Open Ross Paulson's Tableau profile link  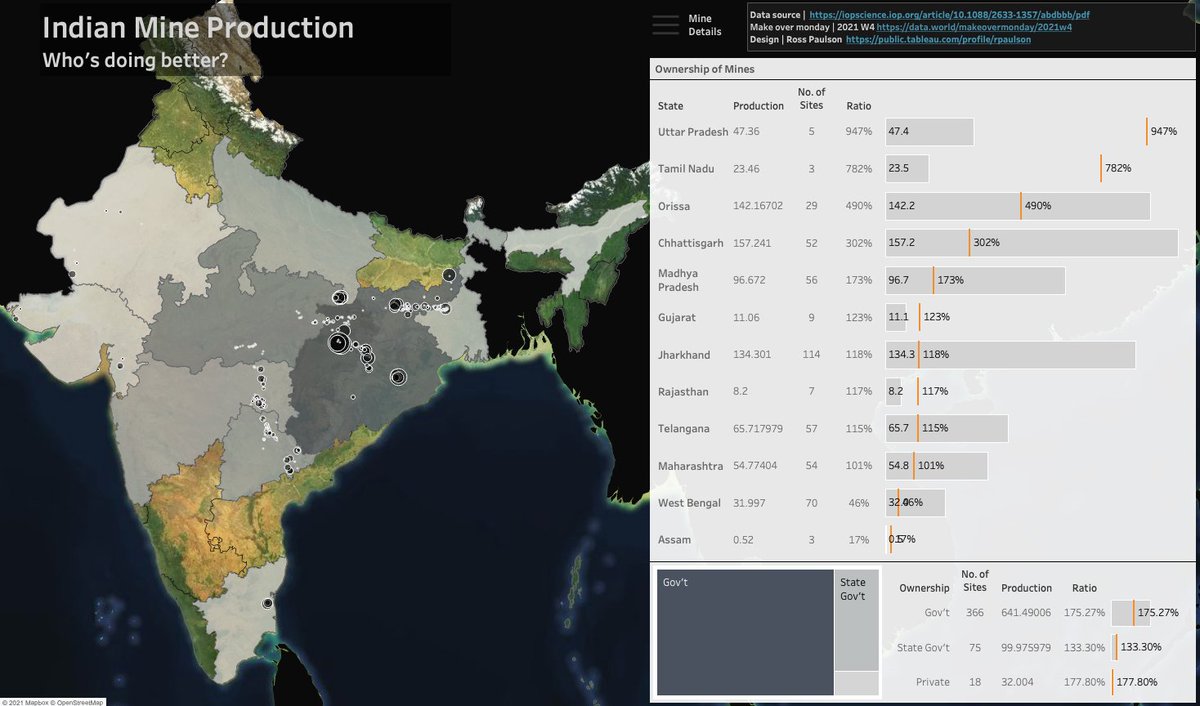pyautogui.click(x=938, y=40)
